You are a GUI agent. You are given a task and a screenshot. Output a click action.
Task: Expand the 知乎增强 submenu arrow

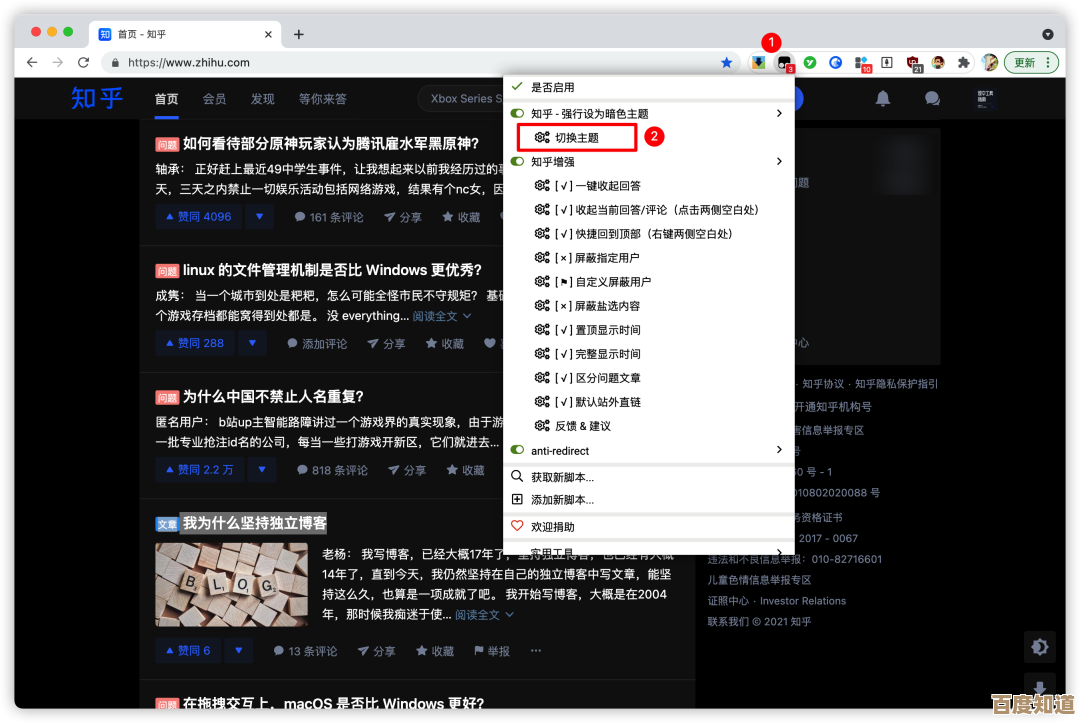tap(780, 162)
